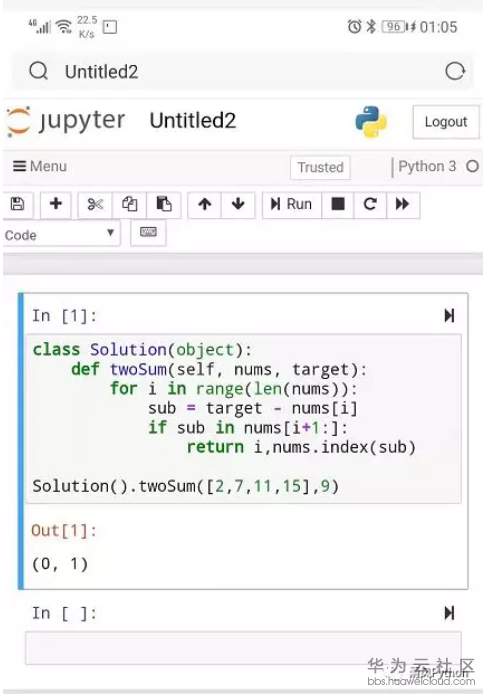Cut selected cell with scissors icon
This screenshot has height=696, width=489.
click(x=95, y=205)
